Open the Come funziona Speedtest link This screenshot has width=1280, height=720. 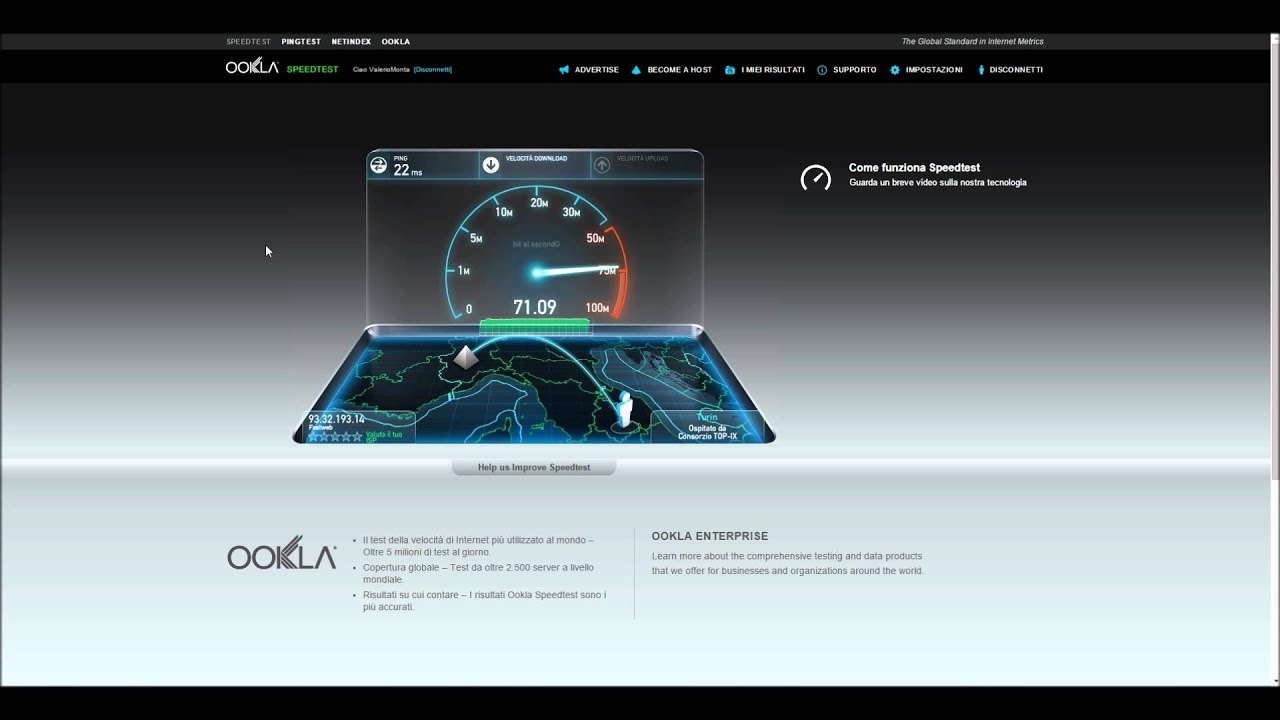[914, 168]
